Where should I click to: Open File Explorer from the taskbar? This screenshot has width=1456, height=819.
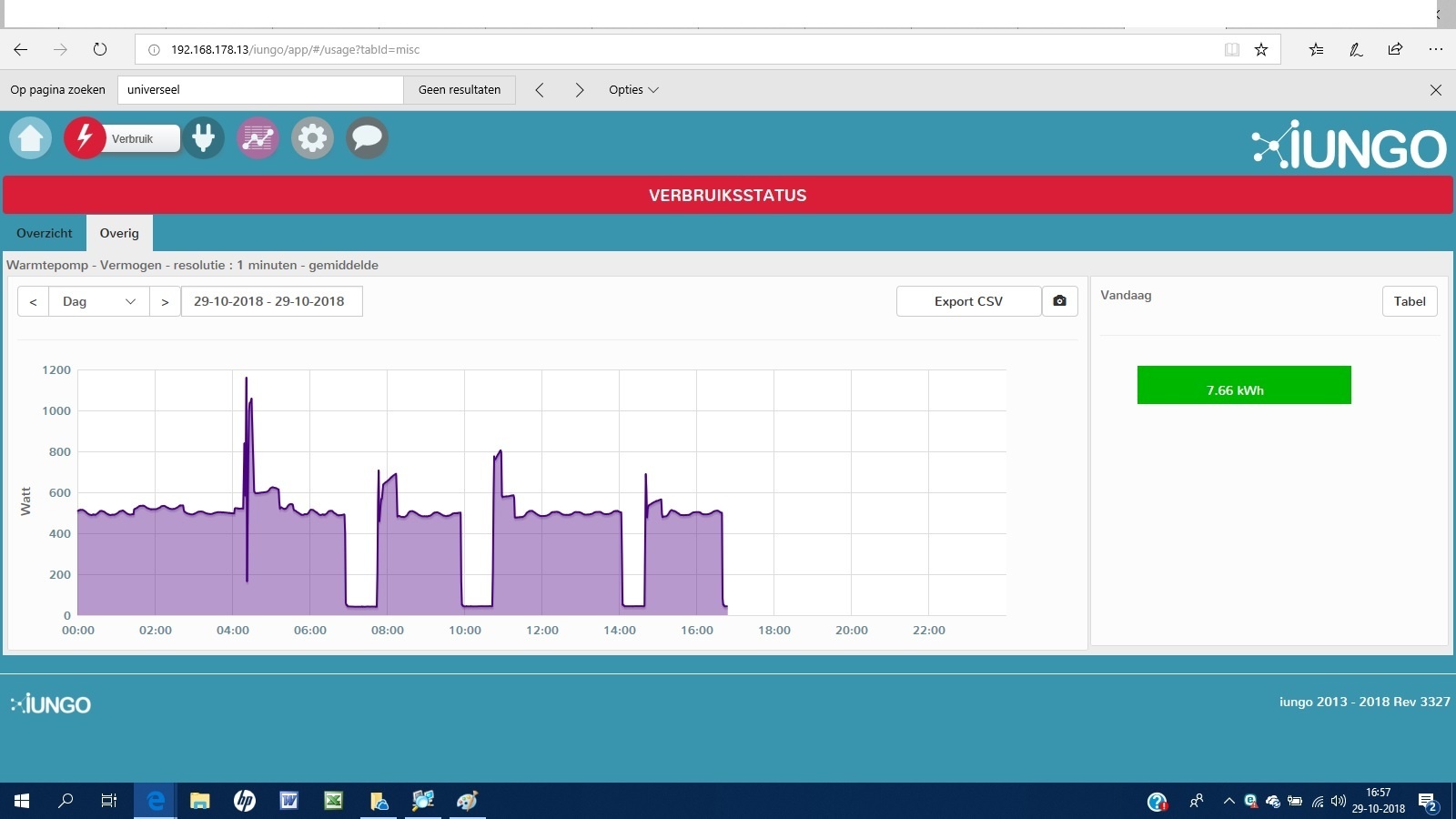pyautogui.click(x=199, y=801)
